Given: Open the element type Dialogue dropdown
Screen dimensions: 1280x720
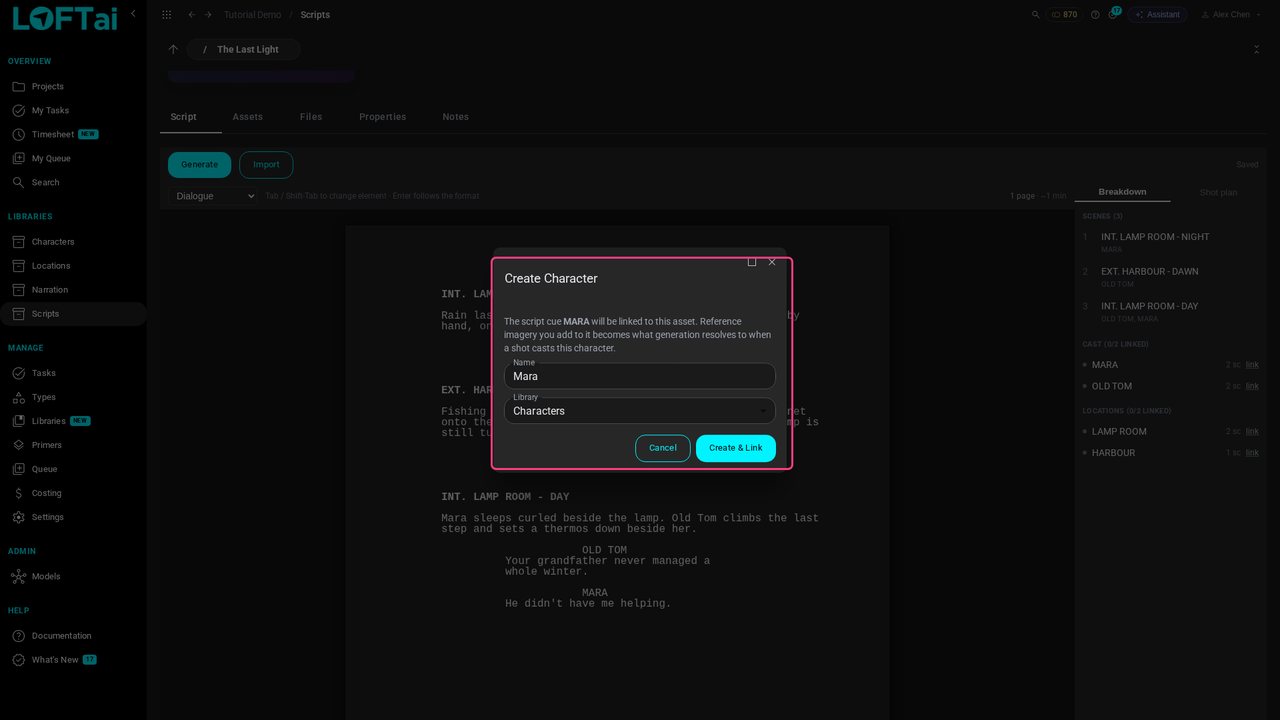Looking at the screenshot, I should click(214, 196).
